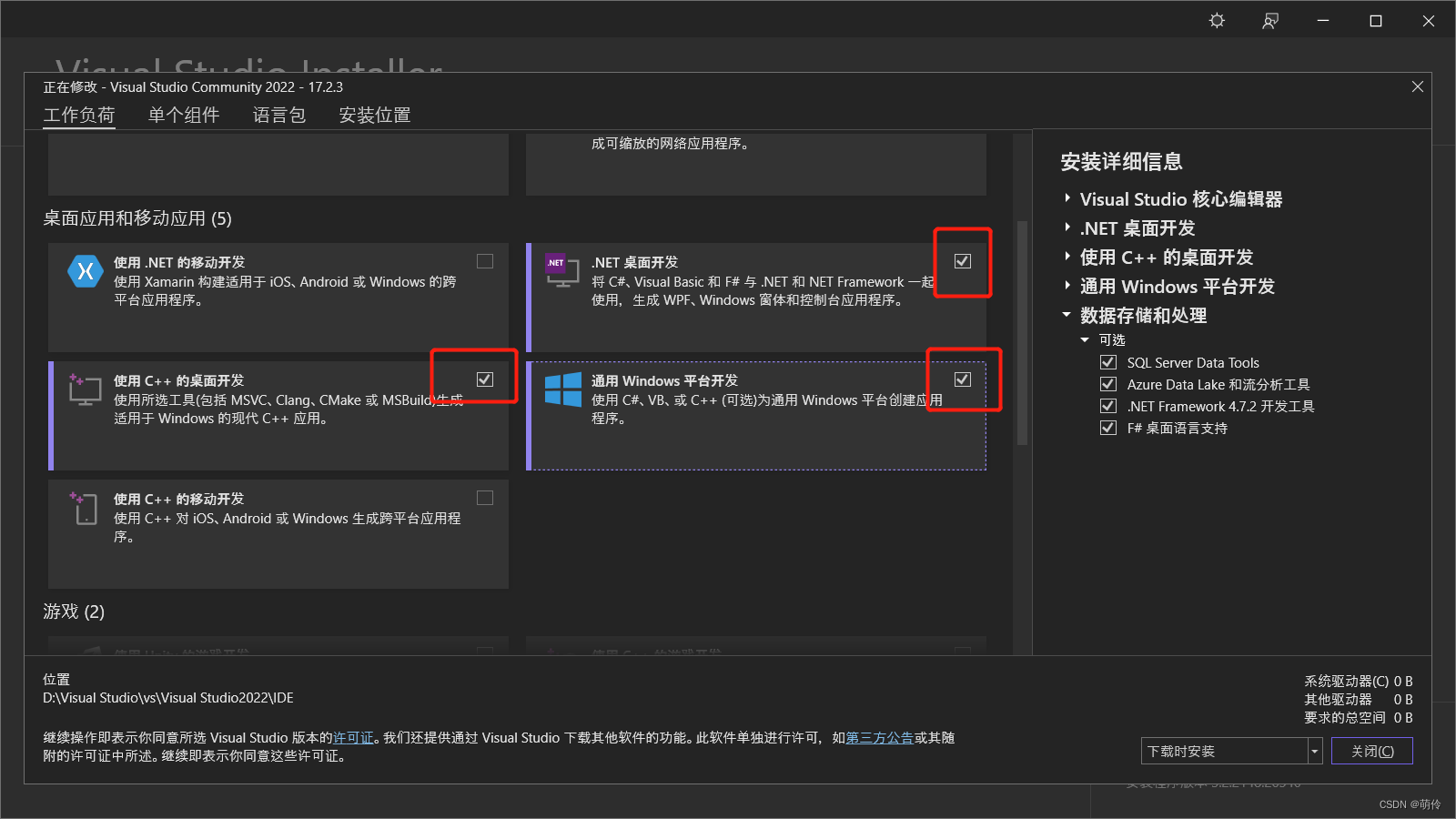This screenshot has width=1456, height=819.
Task: Uncheck SQL Server Data Tools option
Action: coord(1108,361)
